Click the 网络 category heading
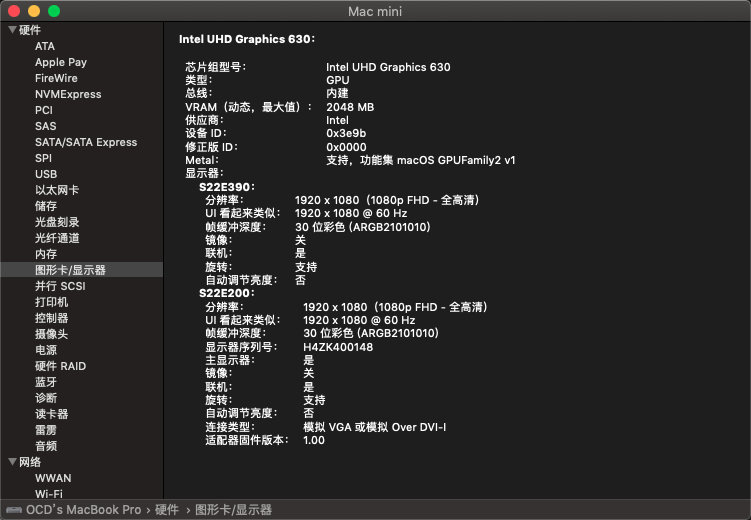 pyautogui.click(x=30, y=462)
